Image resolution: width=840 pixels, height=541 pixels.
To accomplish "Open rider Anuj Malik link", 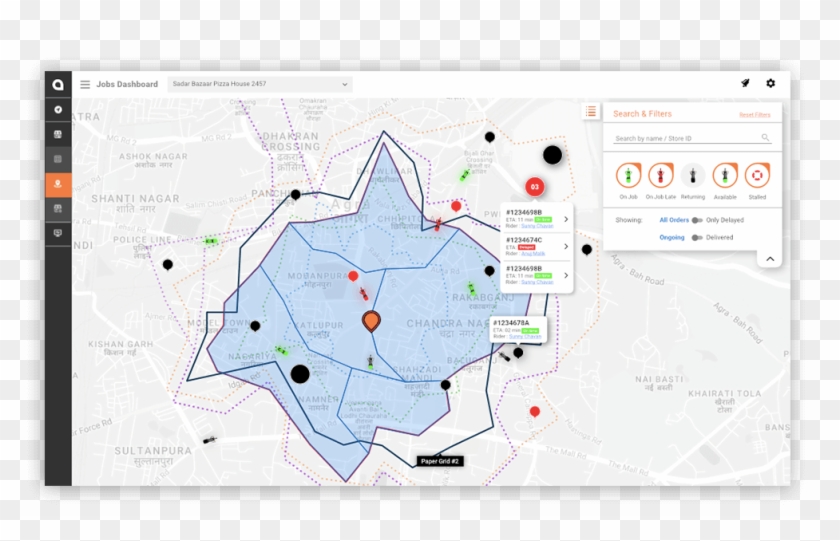I will point(532,253).
